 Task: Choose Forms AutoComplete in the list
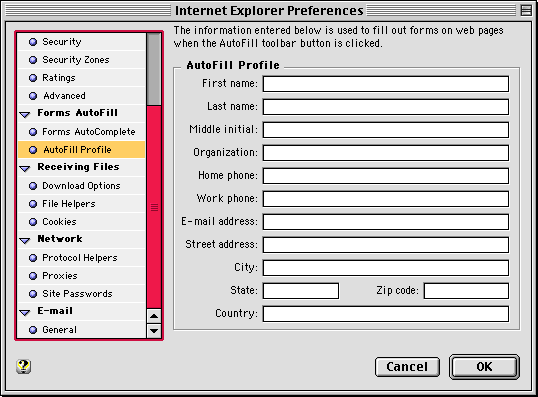pyautogui.click(x=82, y=132)
